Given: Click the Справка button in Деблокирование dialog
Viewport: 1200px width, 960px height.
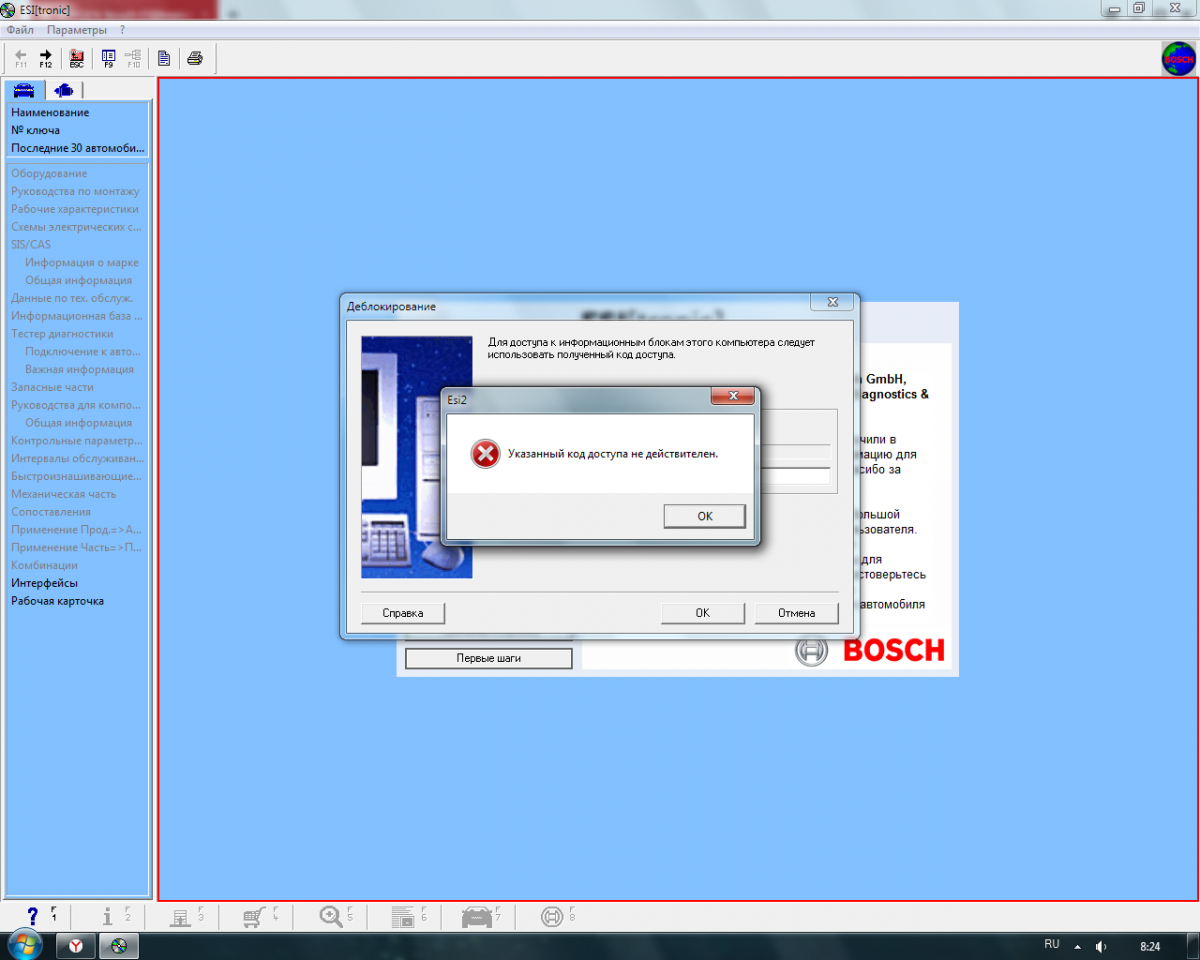Looking at the screenshot, I should pyautogui.click(x=403, y=613).
